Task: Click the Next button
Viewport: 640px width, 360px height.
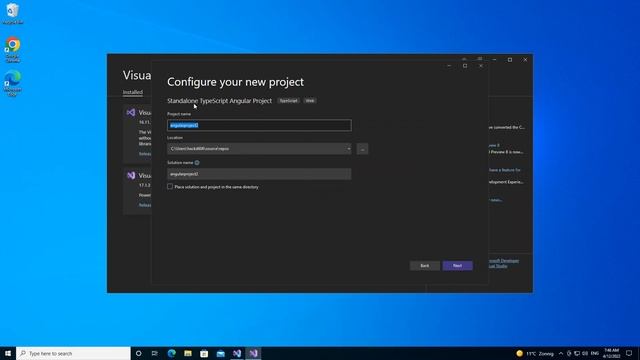Action: pos(458,266)
